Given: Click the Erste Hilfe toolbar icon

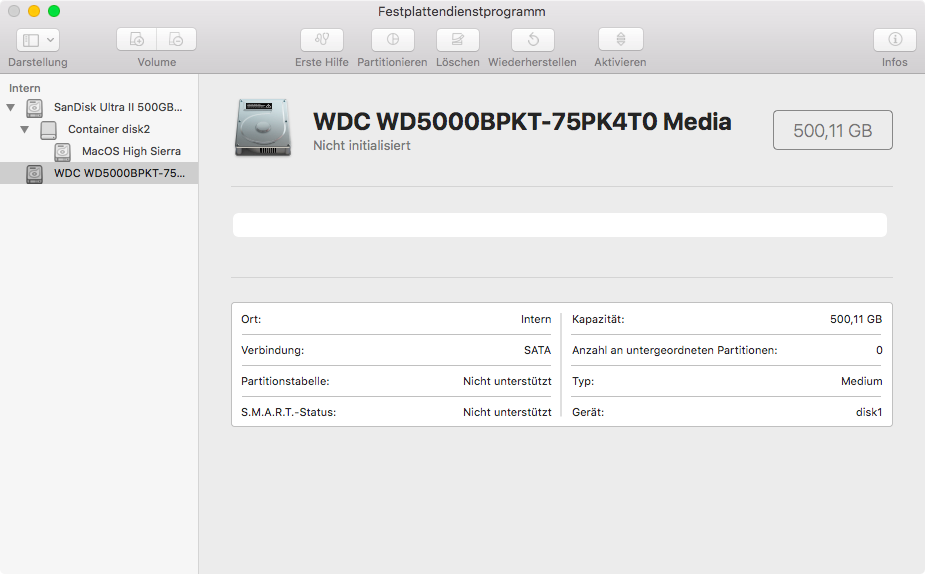Looking at the screenshot, I should (x=322, y=40).
